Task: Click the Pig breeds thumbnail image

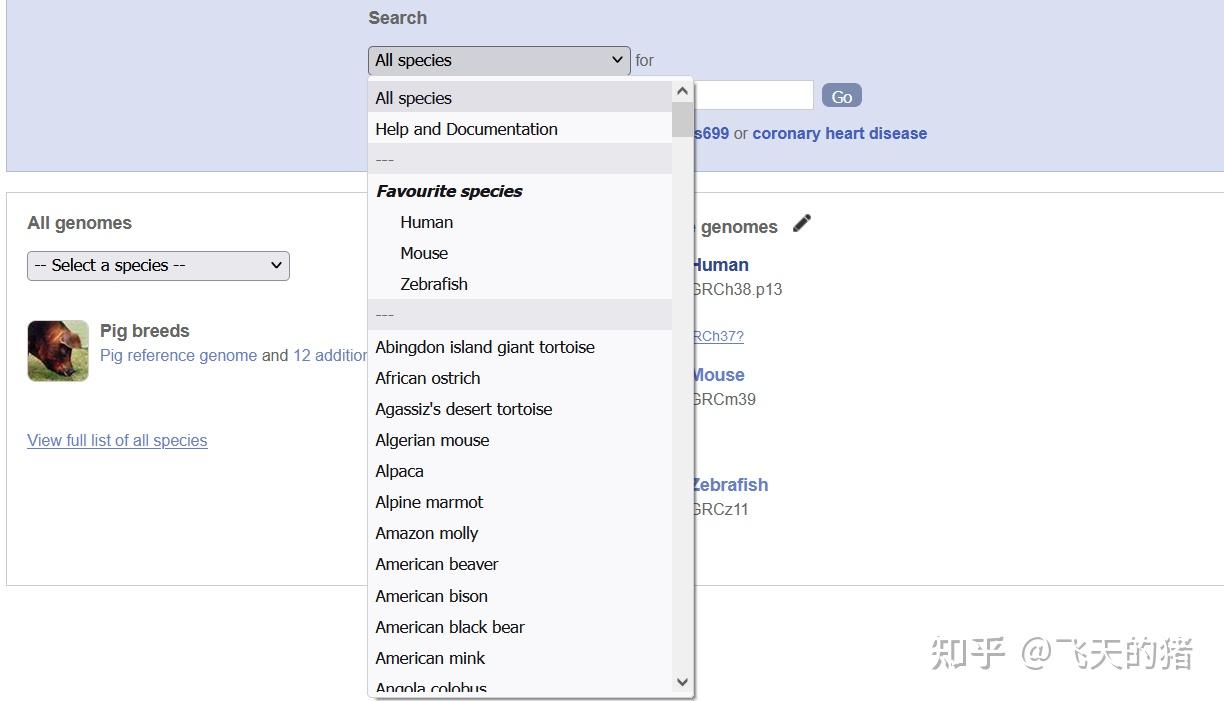Action: (x=58, y=351)
